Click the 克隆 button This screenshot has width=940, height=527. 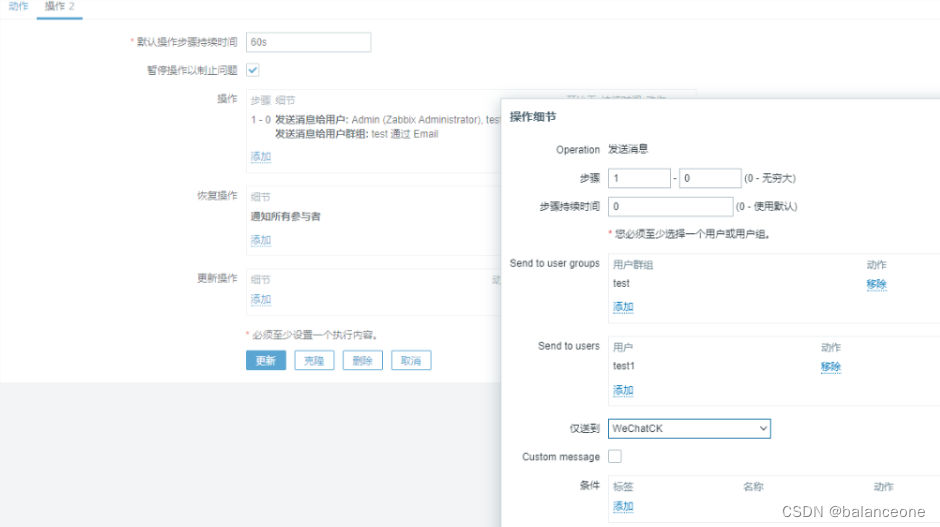(314, 360)
